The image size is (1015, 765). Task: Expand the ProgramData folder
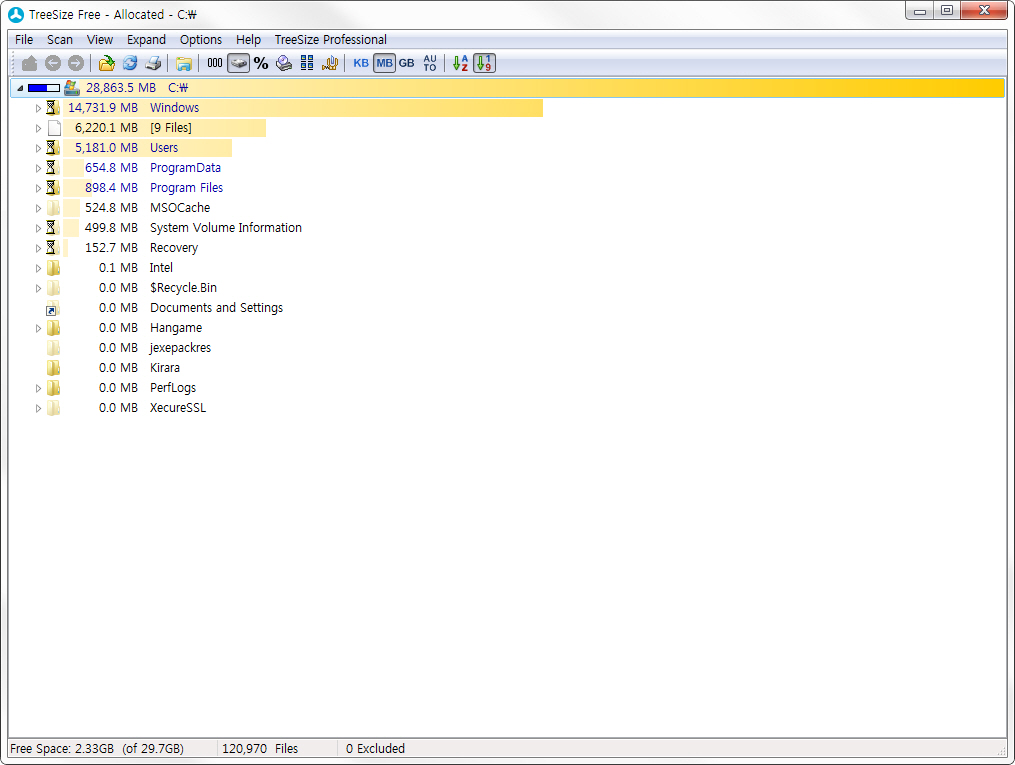point(38,168)
